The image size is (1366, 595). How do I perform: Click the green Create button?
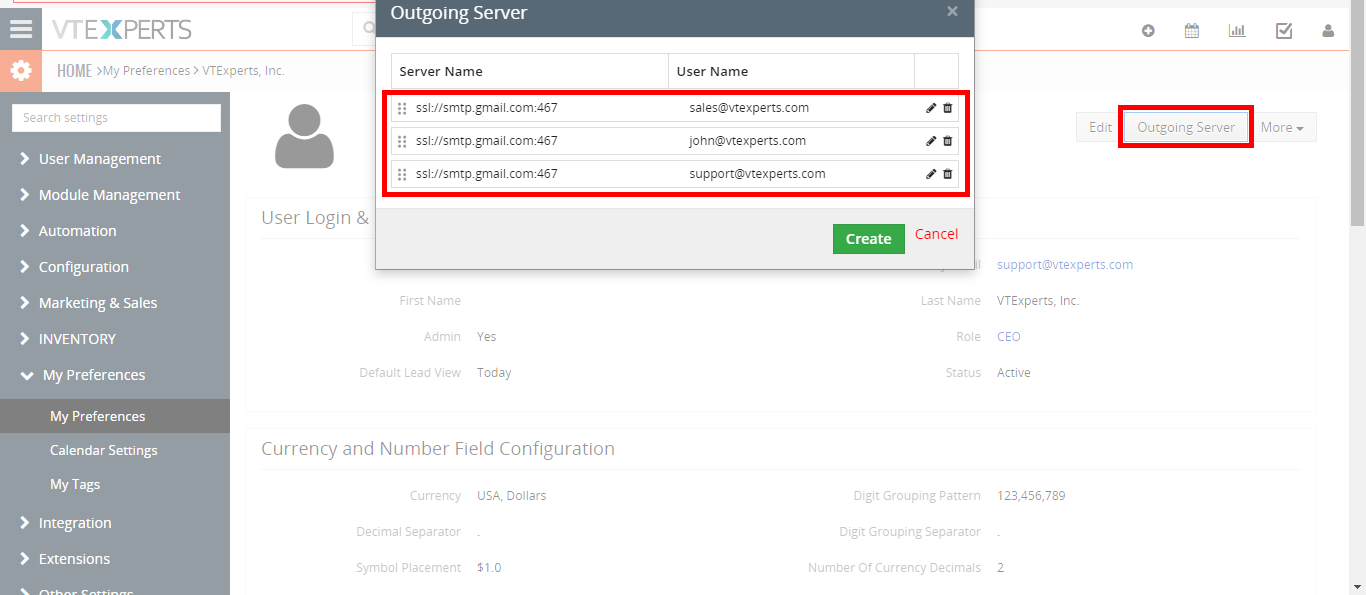point(868,239)
